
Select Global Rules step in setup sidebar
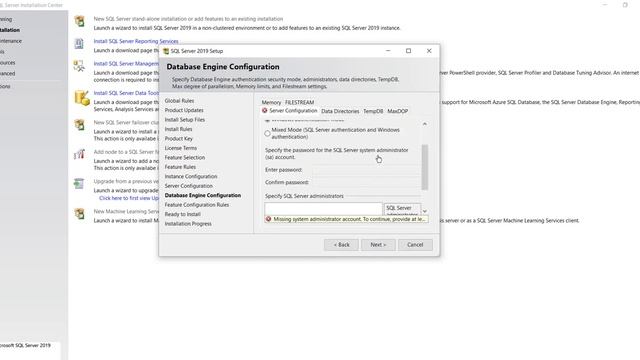[179, 101]
